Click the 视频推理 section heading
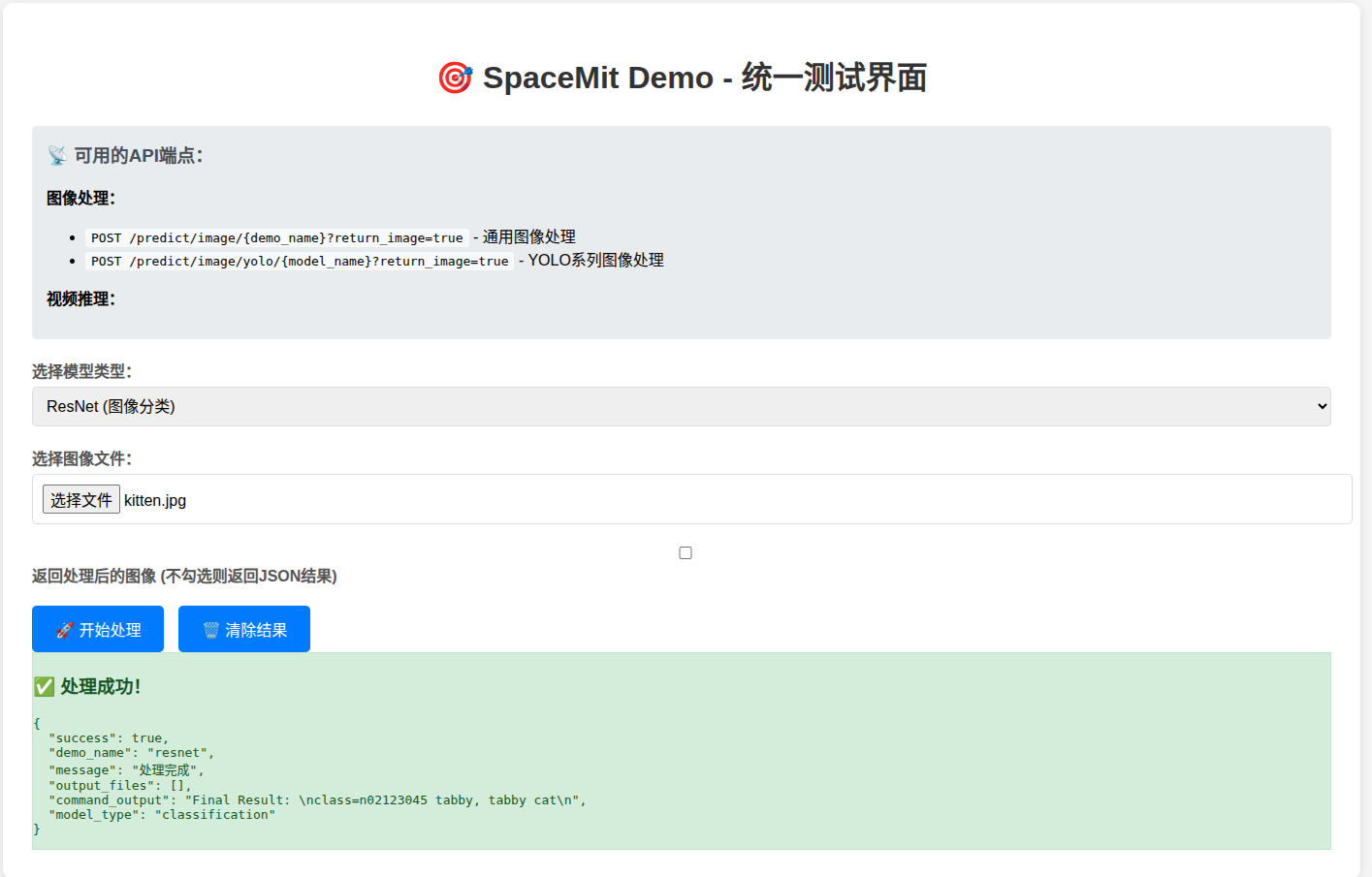Screen dimensions: 1372x877 click(x=80, y=299)
